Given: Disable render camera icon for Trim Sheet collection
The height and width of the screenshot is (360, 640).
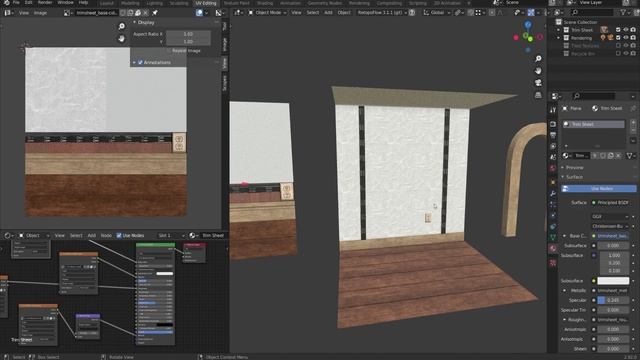Looking at the screenshot, I should pos(633,30).
